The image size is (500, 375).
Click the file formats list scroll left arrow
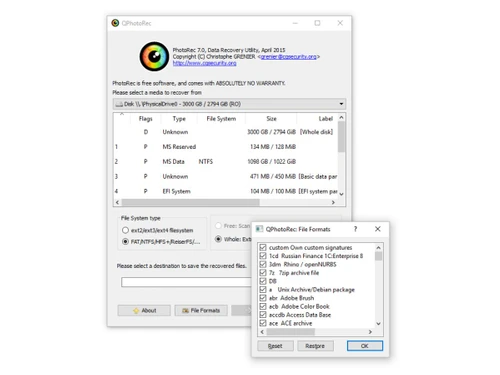point(262,332)
